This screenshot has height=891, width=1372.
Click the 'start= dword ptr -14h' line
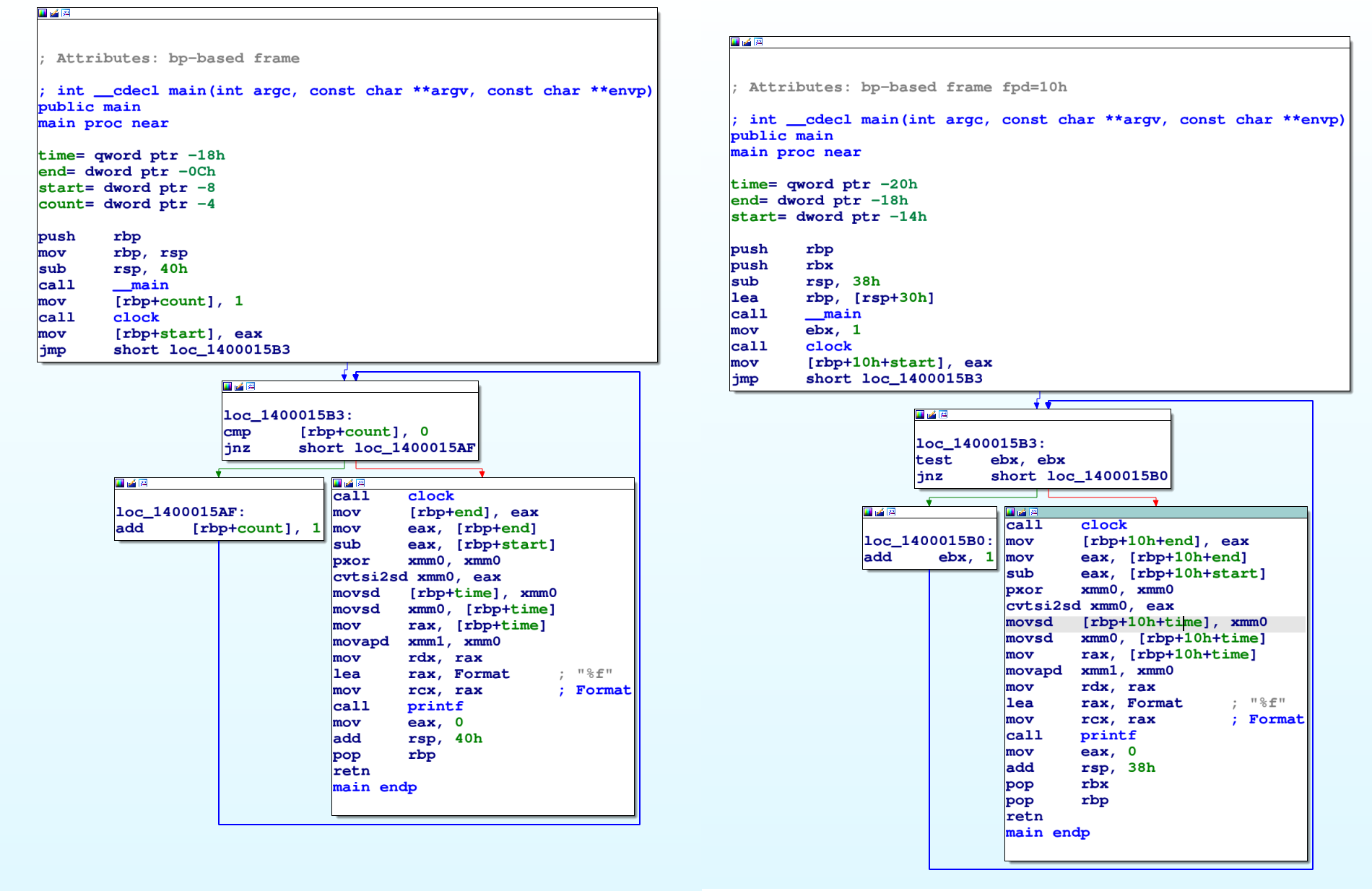click(x=829, y=217)
